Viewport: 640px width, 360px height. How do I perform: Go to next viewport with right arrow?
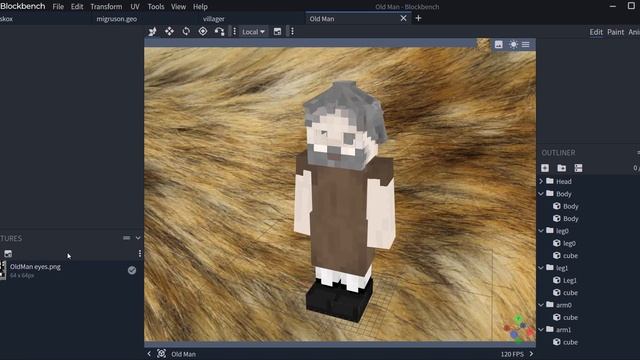tap(531, 354)
